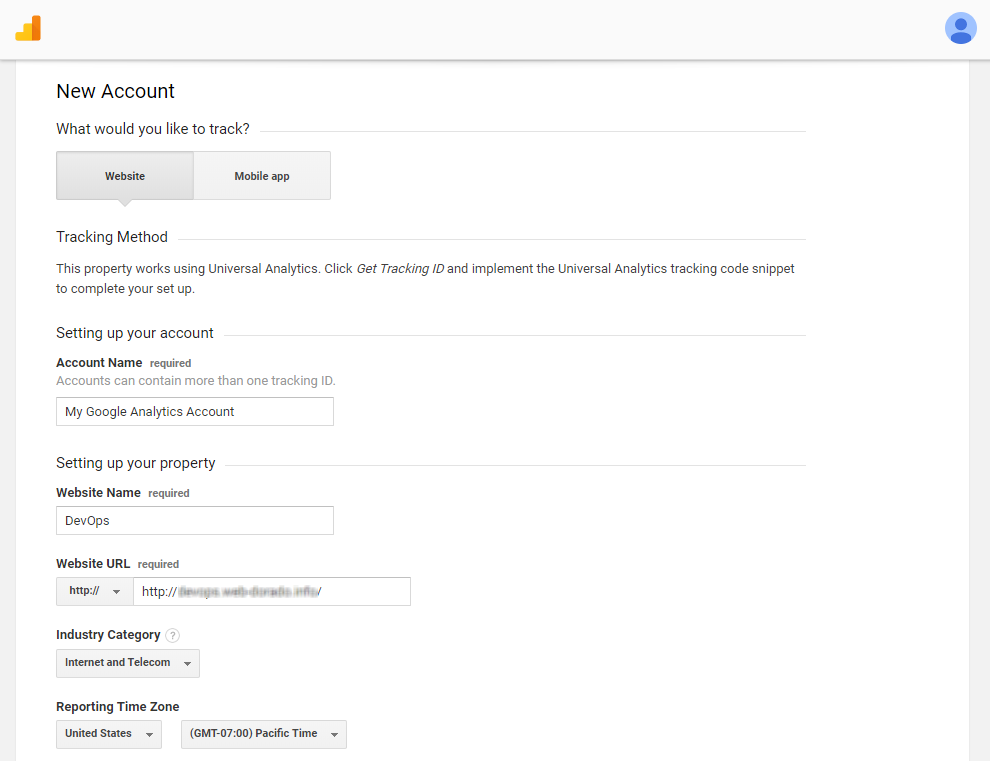Click the Account Name input field

tap(194, 412)
